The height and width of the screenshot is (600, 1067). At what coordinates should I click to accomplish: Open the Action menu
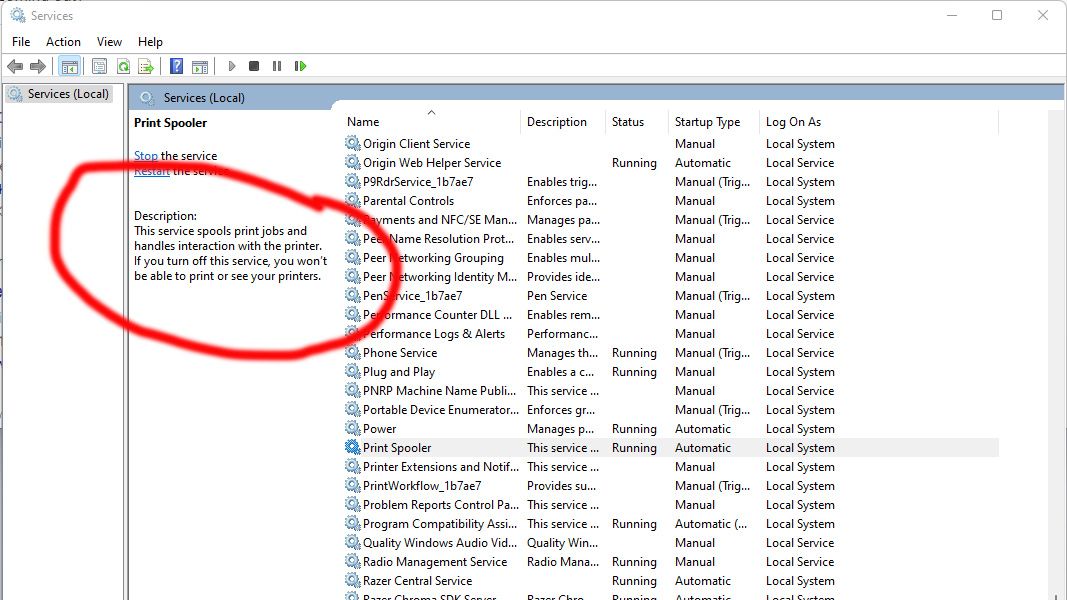(63, 42)
